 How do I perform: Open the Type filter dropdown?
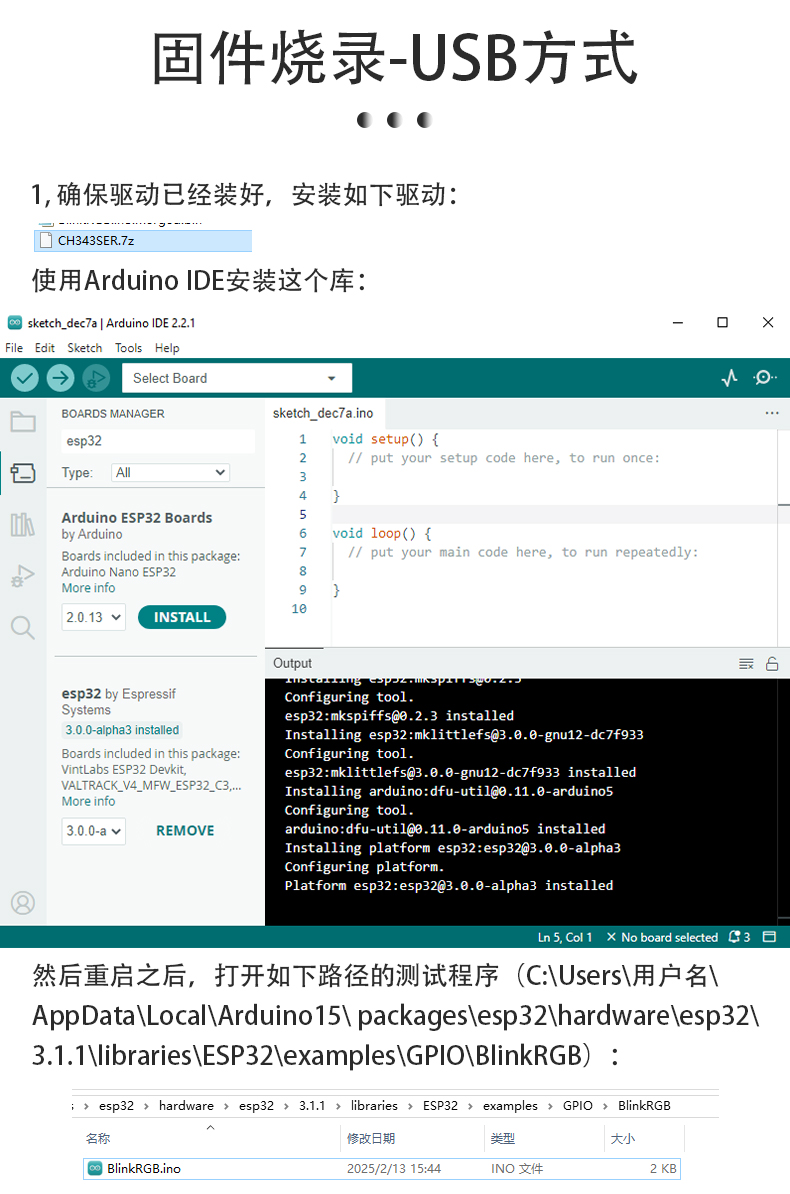170,473
